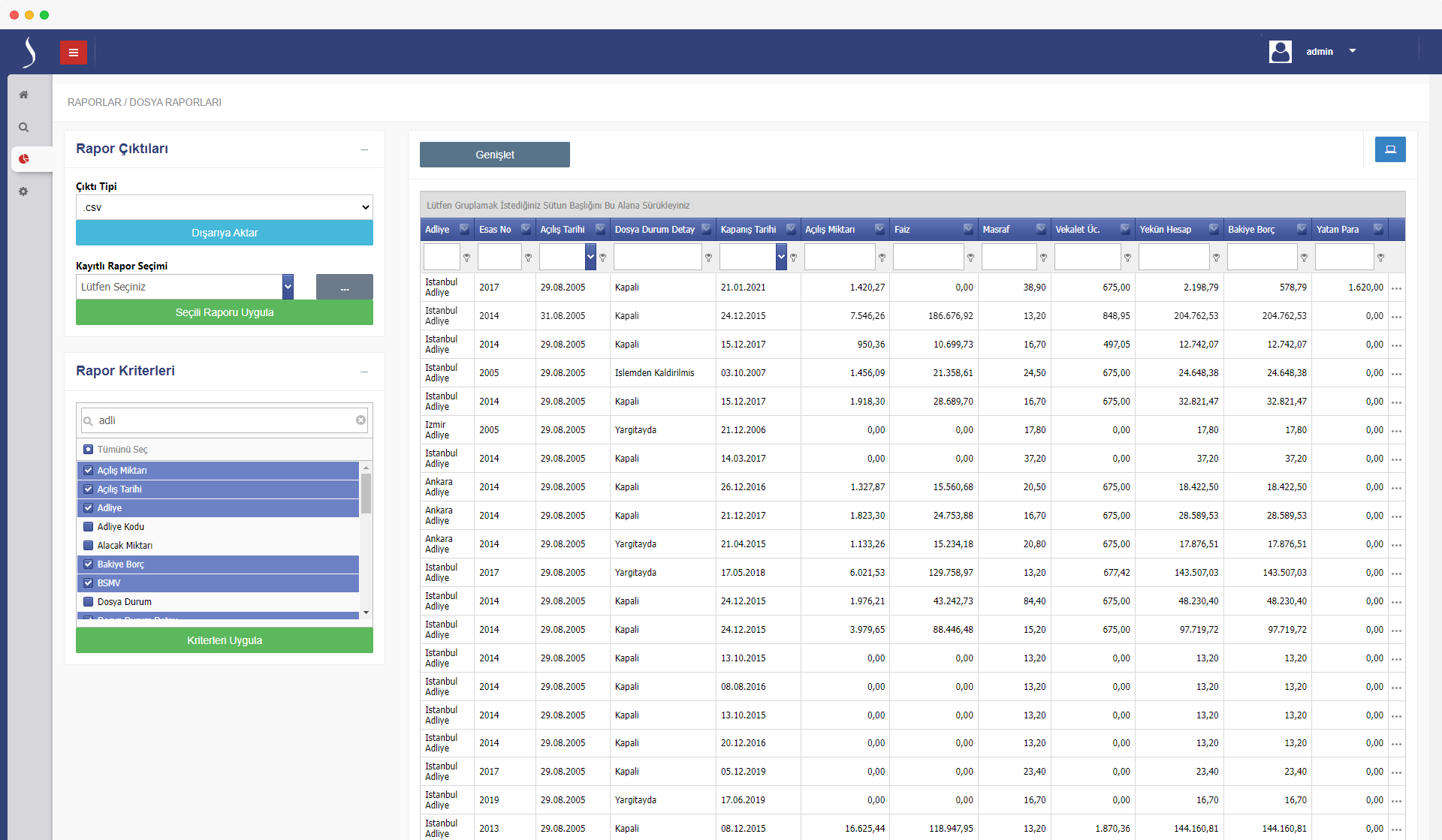The width and height of the screenshot is (1442, 840).
Task: Open the Faiz column header menu
Action: (x=968, y=229)
